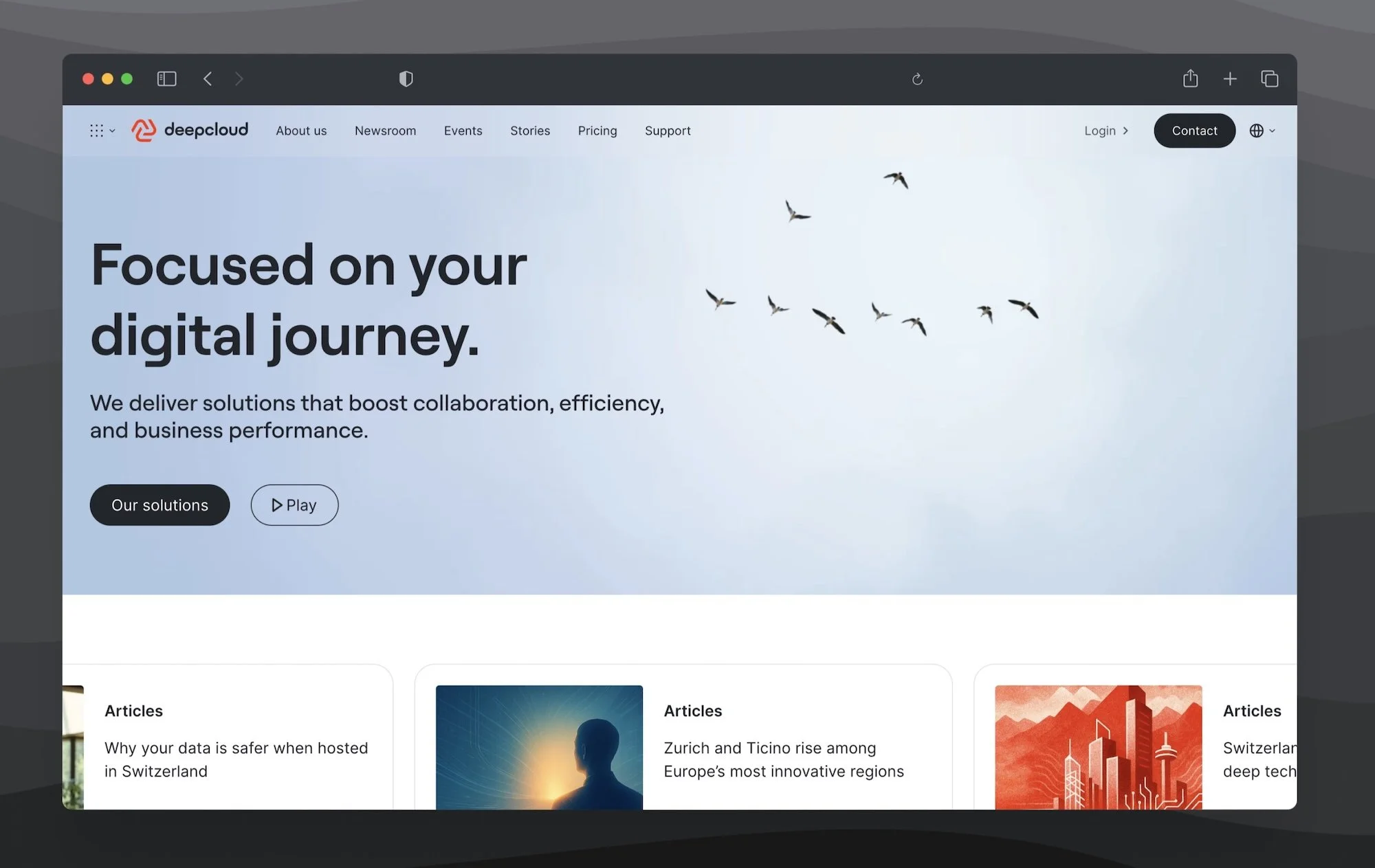Open the browser share icon

tap(1190, 79)
